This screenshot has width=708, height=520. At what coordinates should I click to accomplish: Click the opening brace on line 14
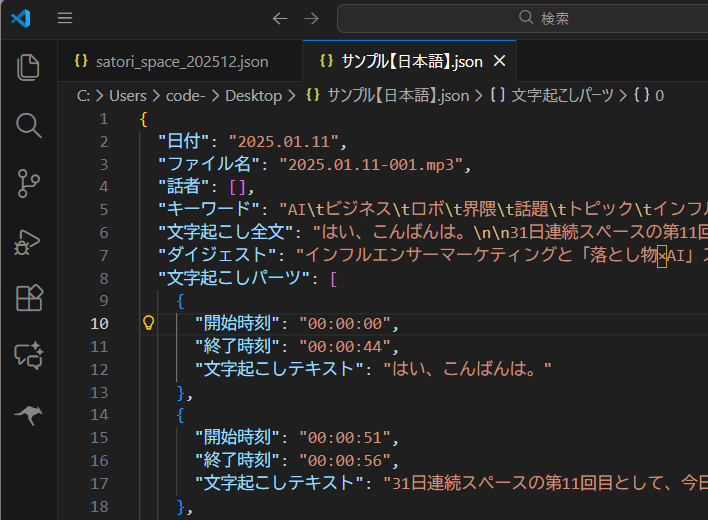(x=180, y=415)
